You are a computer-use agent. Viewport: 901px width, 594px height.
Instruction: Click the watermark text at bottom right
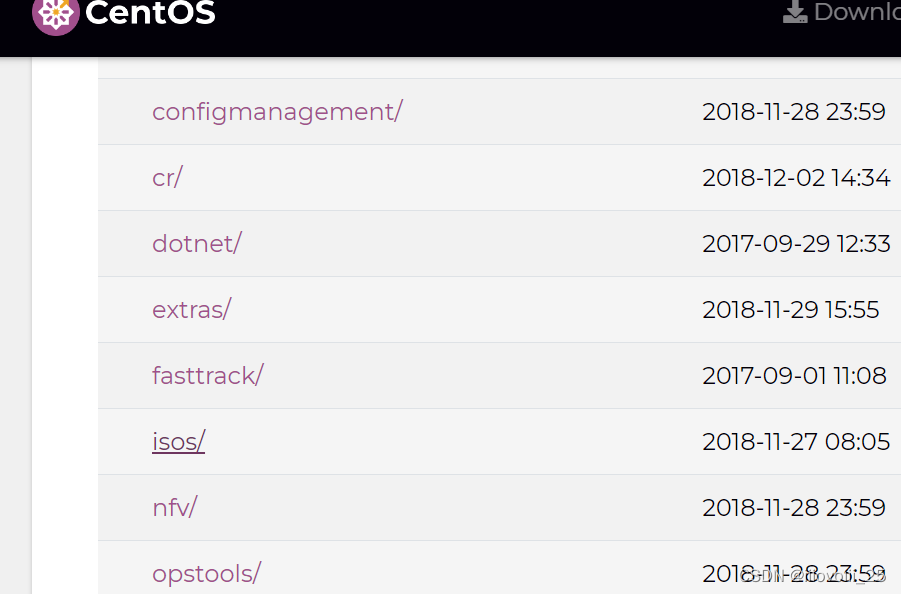coord(815,577)
